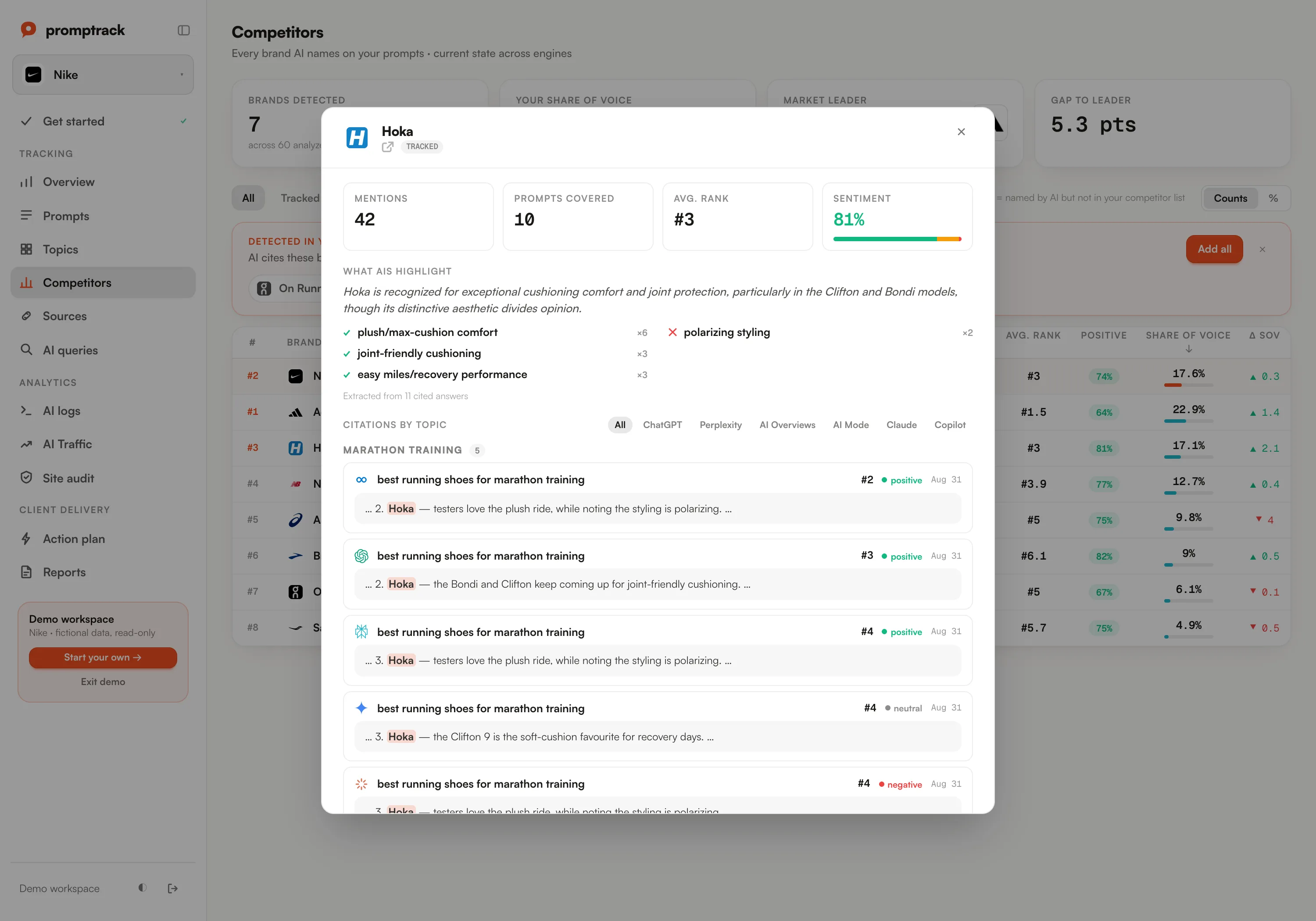Viewport: 1316px width, 921px height.
Task: Switch to Counts view
Action: pos(1230,198)
